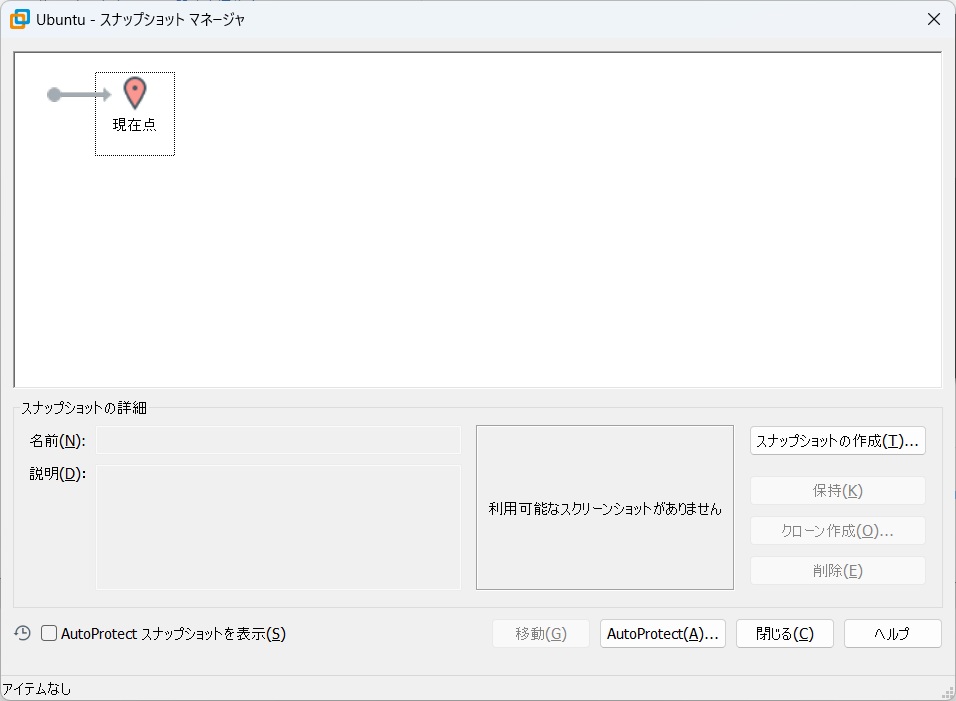
Task: Click the アイテムなし status bar text
Action: (x=37, y=689)
